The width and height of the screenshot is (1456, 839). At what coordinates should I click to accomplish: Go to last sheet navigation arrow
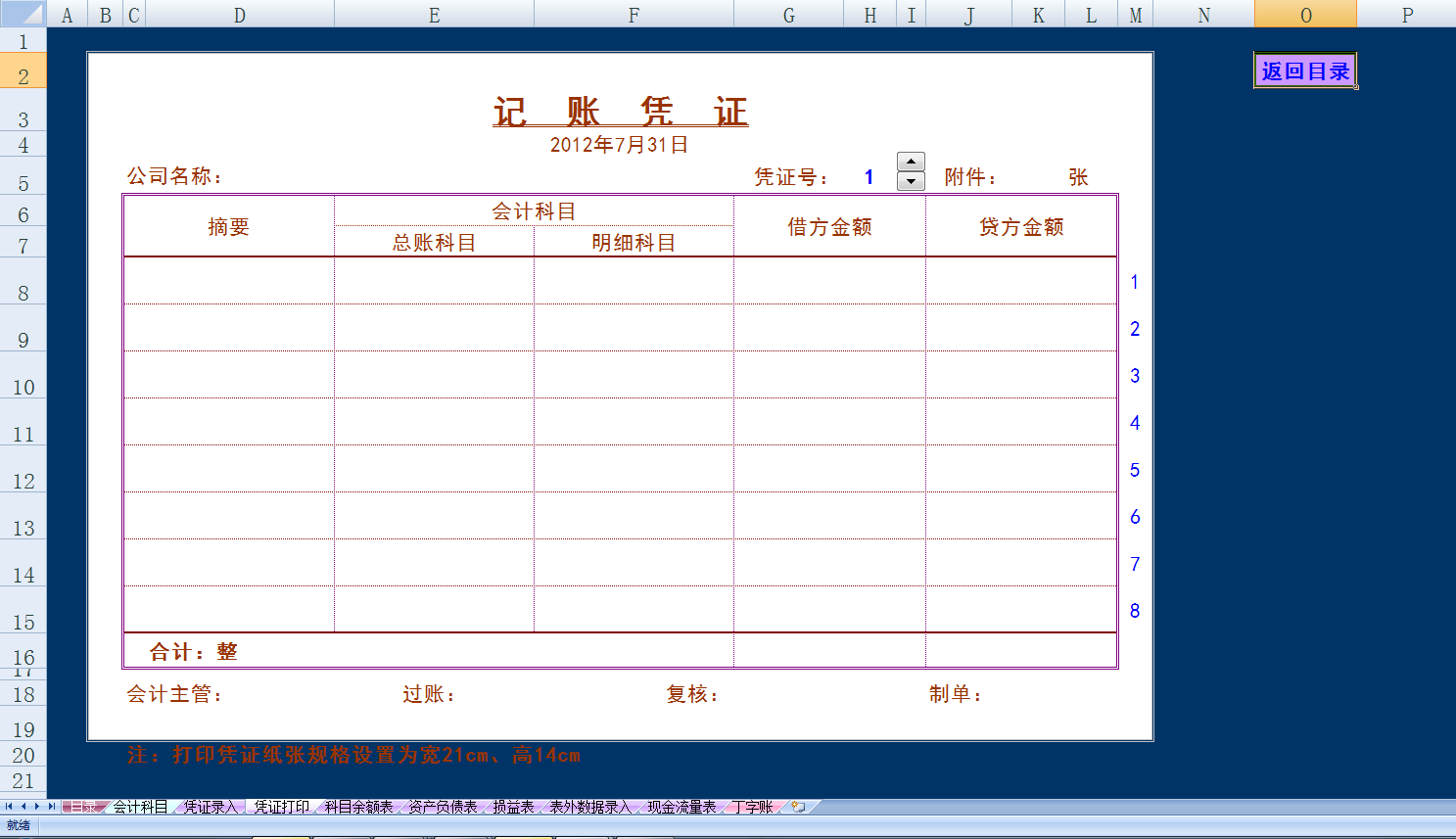coord(52,807)
